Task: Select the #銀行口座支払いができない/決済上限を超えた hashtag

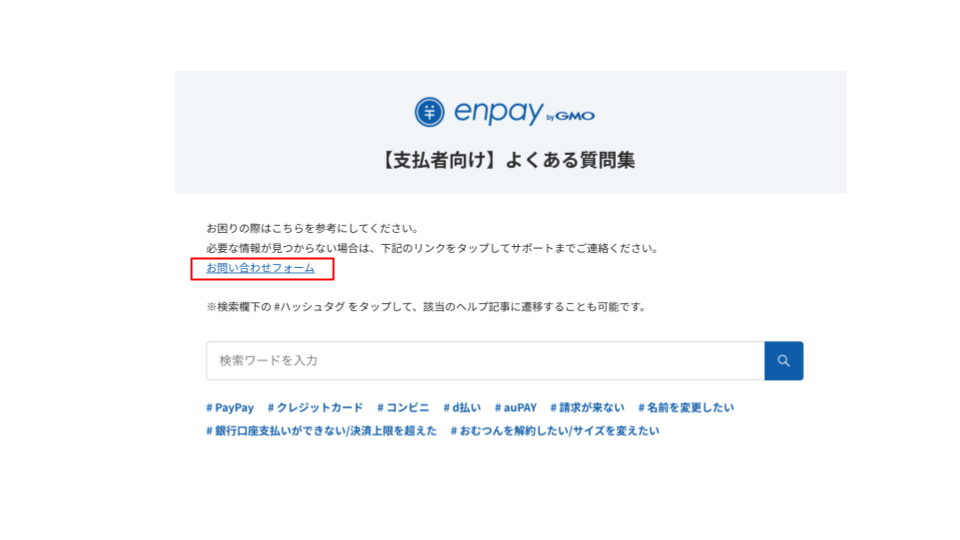Action: [321, 431]
